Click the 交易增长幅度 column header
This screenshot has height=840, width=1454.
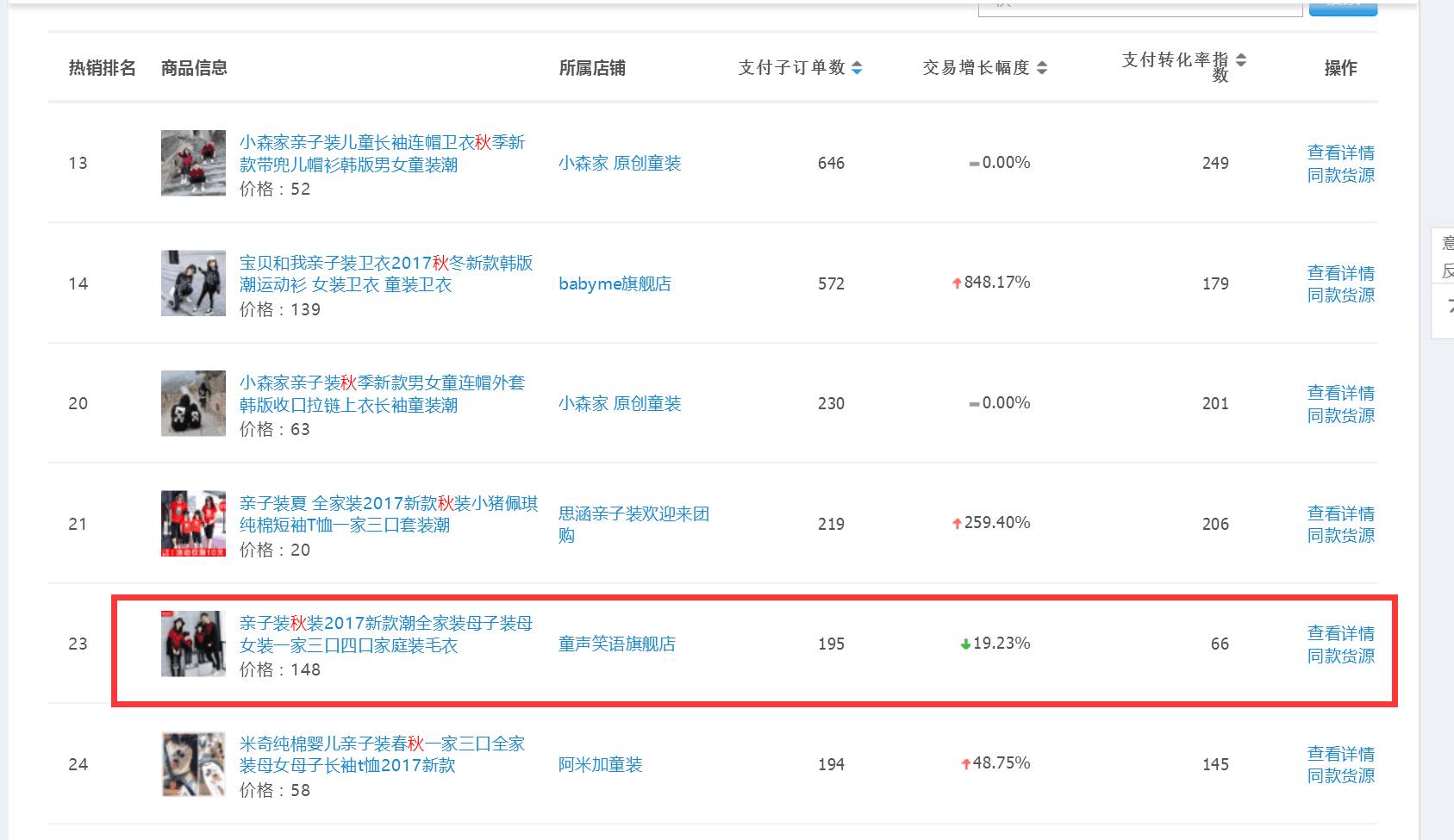click(977, 68)
